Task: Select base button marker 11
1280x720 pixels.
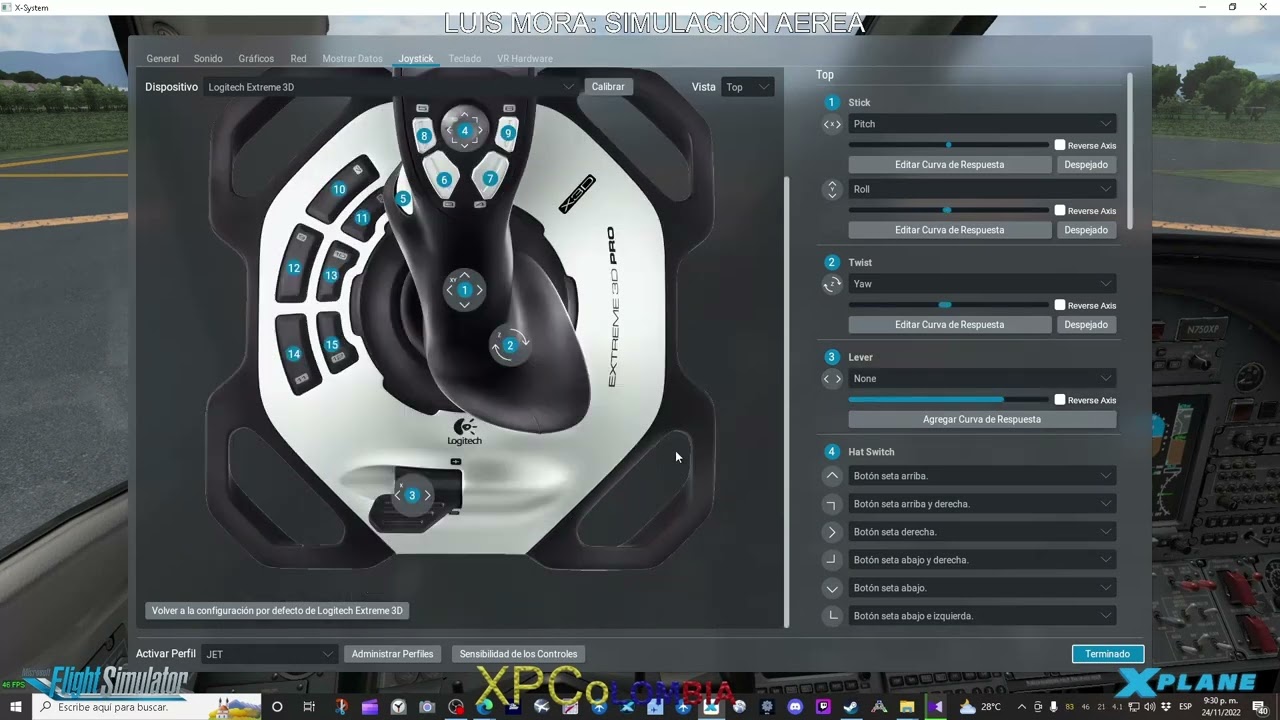Action: click(x=362, y=218)
